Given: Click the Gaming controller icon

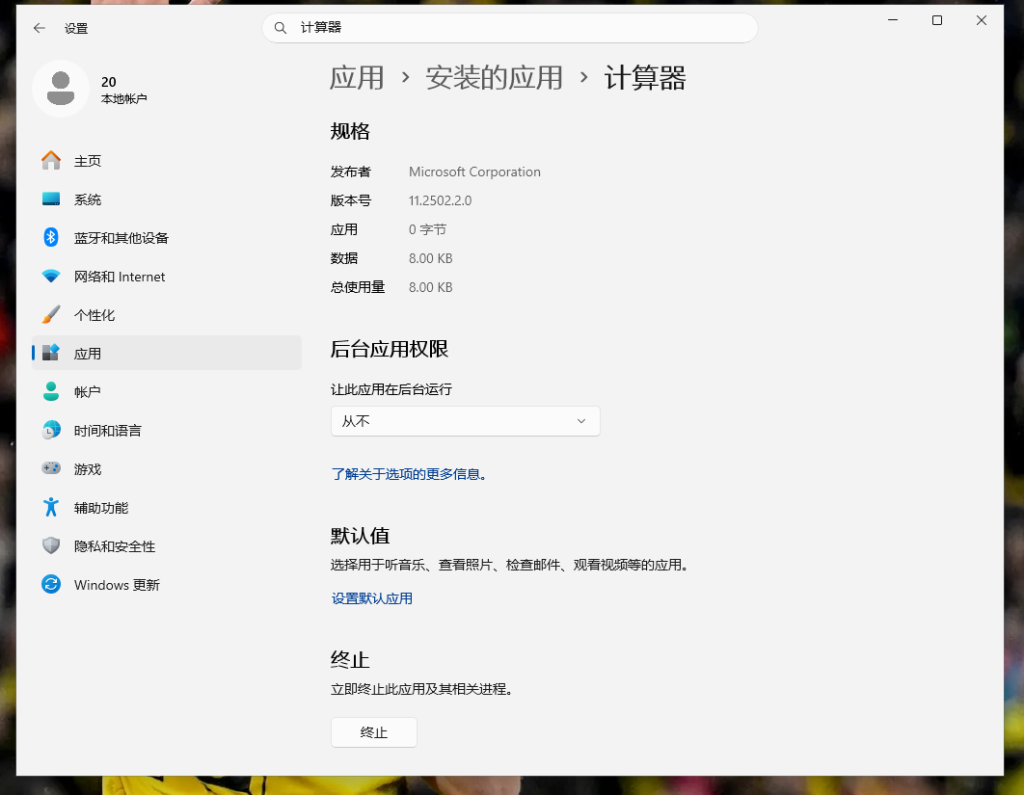Looking at the screenshot, I should pyautogui.click(x=51, y=468).
